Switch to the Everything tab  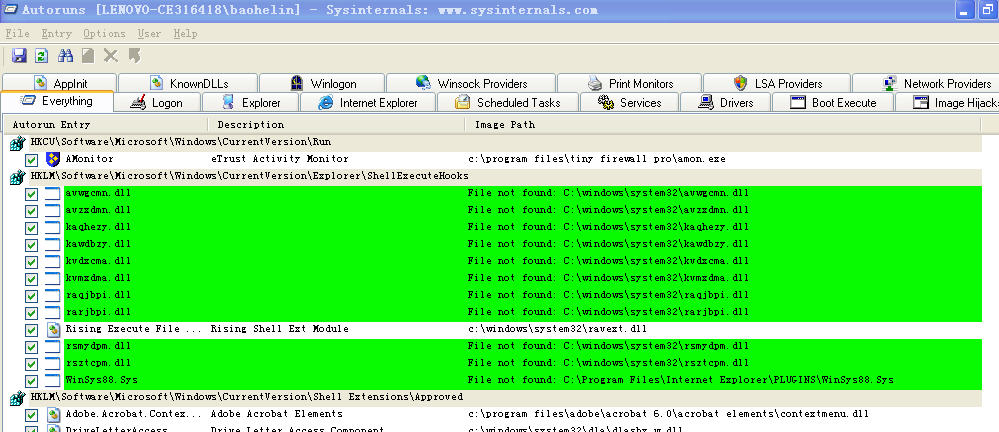[57, 101]
